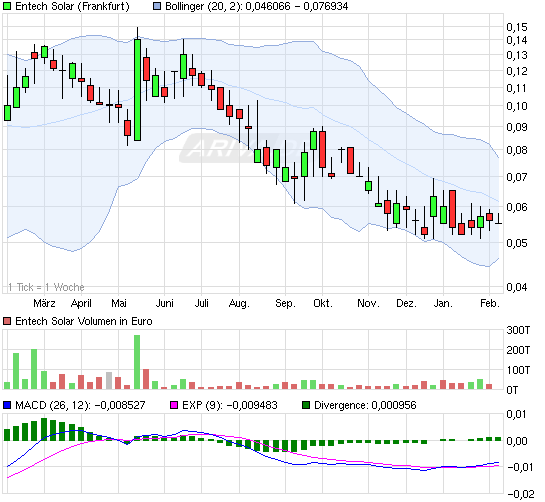Click the 'Juli' month label
Screen dimensions: 545x502
click(201, 303)
